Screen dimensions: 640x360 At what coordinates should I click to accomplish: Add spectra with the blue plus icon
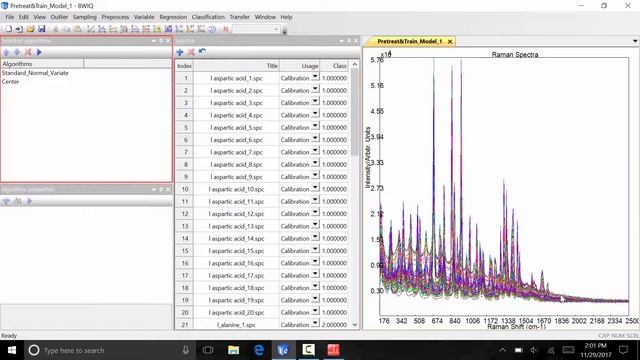(x=180, y=52)
